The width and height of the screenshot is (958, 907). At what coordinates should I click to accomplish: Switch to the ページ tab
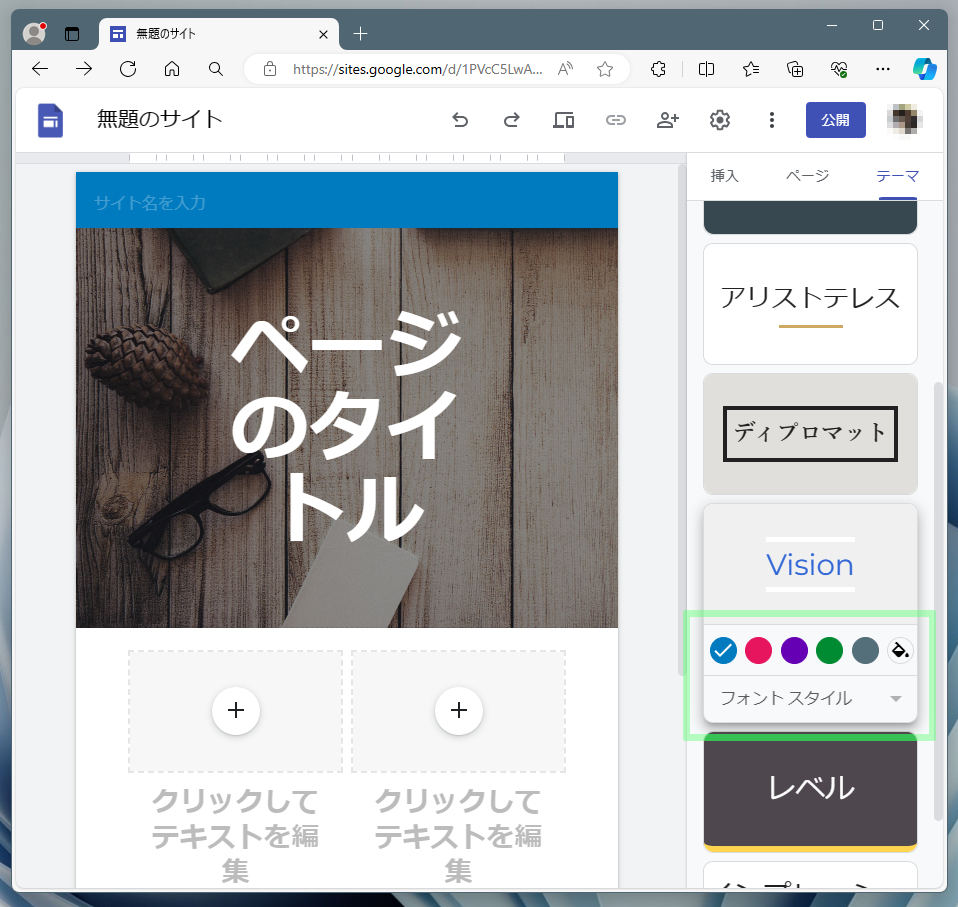pos(807,176)
